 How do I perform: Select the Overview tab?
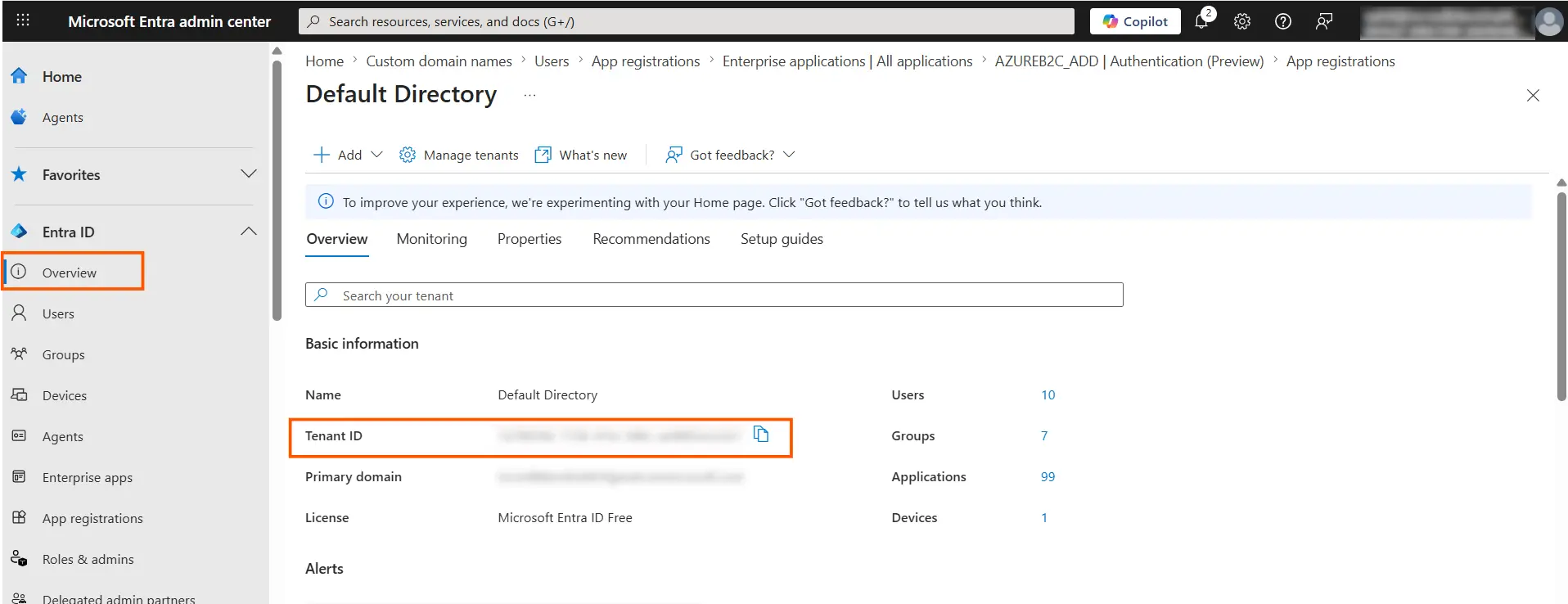[x=336, y=239]
